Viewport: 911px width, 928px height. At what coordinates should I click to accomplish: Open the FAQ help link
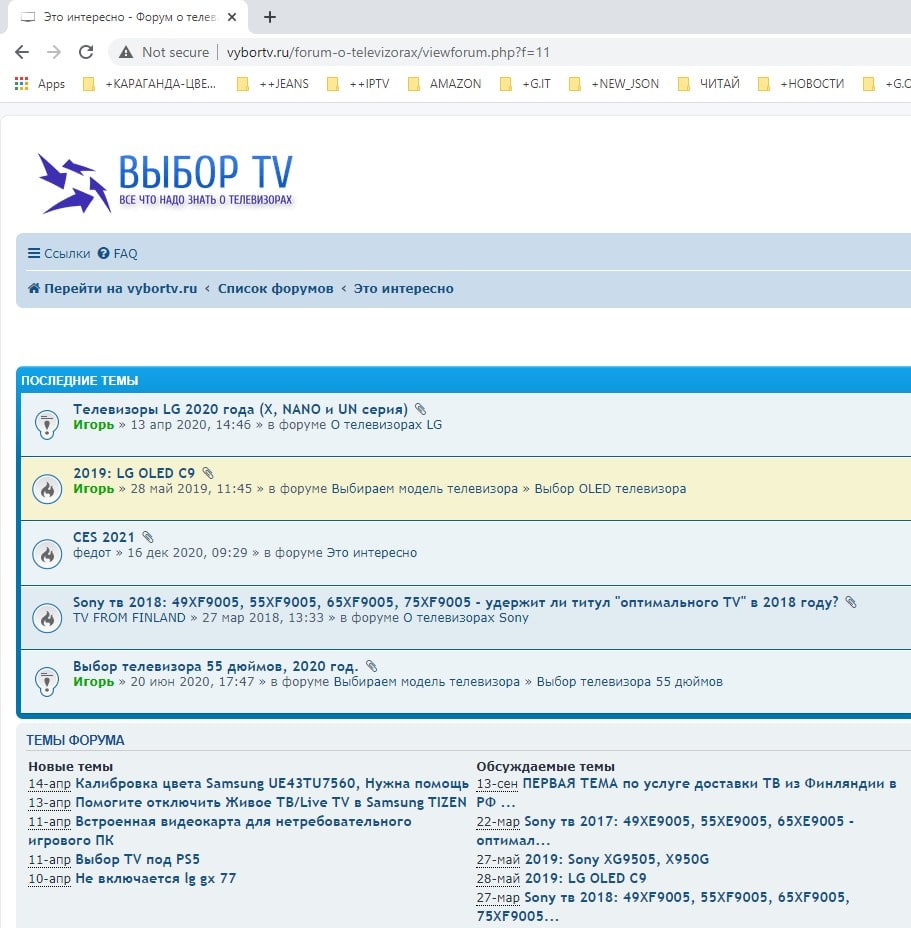coord(117,253)
